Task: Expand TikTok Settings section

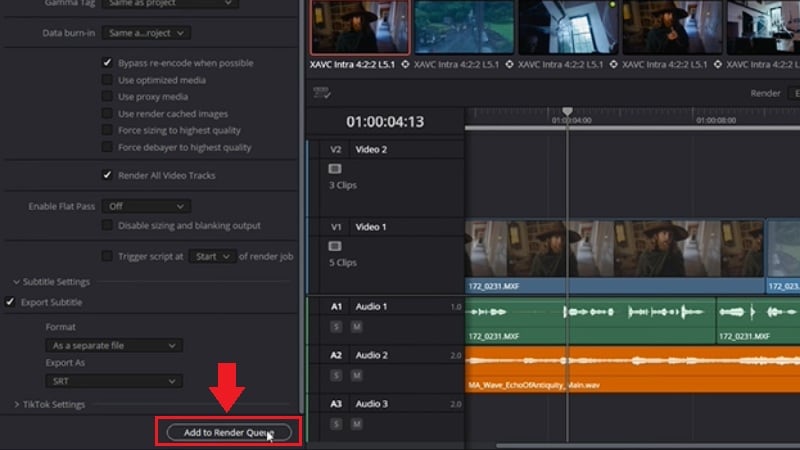Action: 16,404
